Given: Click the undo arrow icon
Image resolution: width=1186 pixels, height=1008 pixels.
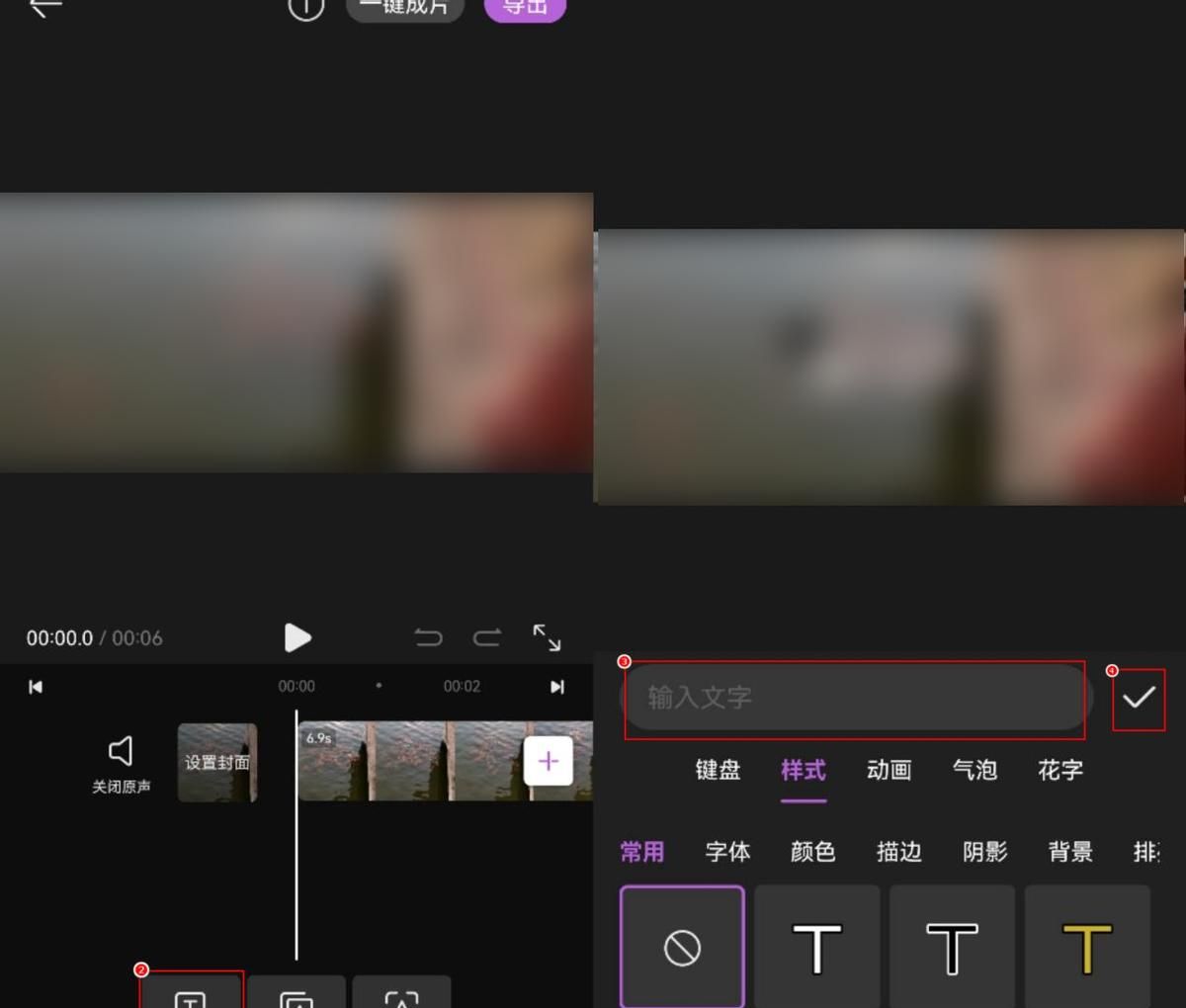Looking at the screenshot, I should tap(428, 637).
